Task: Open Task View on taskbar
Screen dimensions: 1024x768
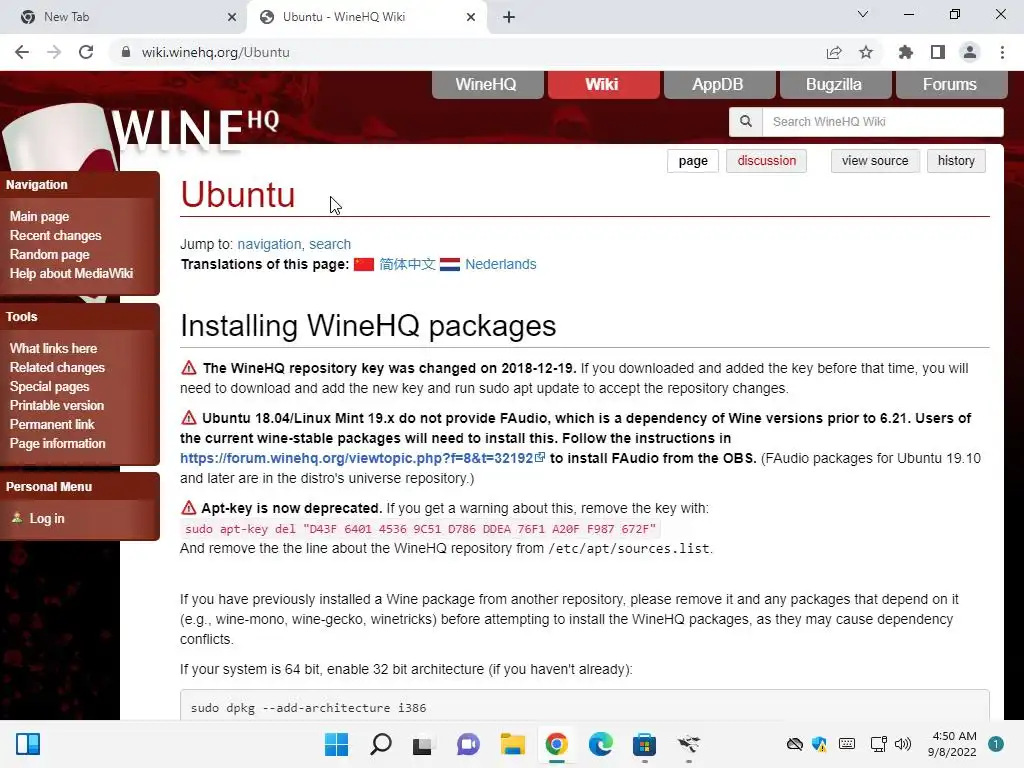Action: click(x=423, y=744)
